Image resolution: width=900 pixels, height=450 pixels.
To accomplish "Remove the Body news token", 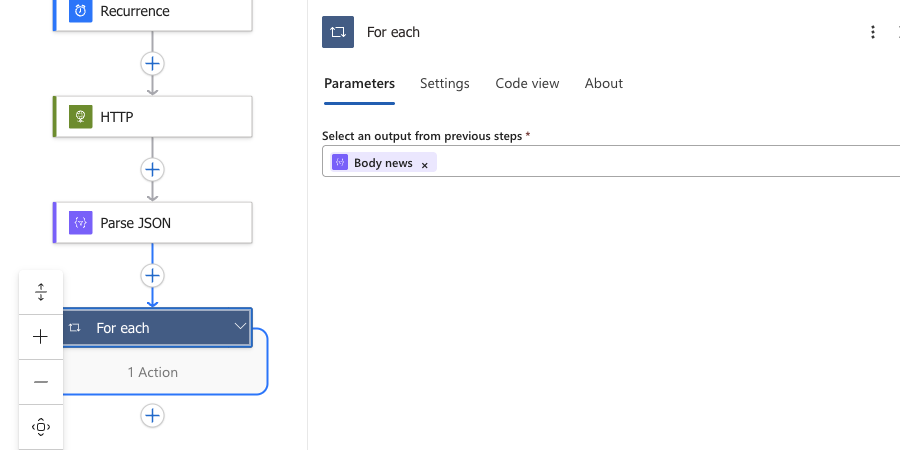I will tap(424, 164).
